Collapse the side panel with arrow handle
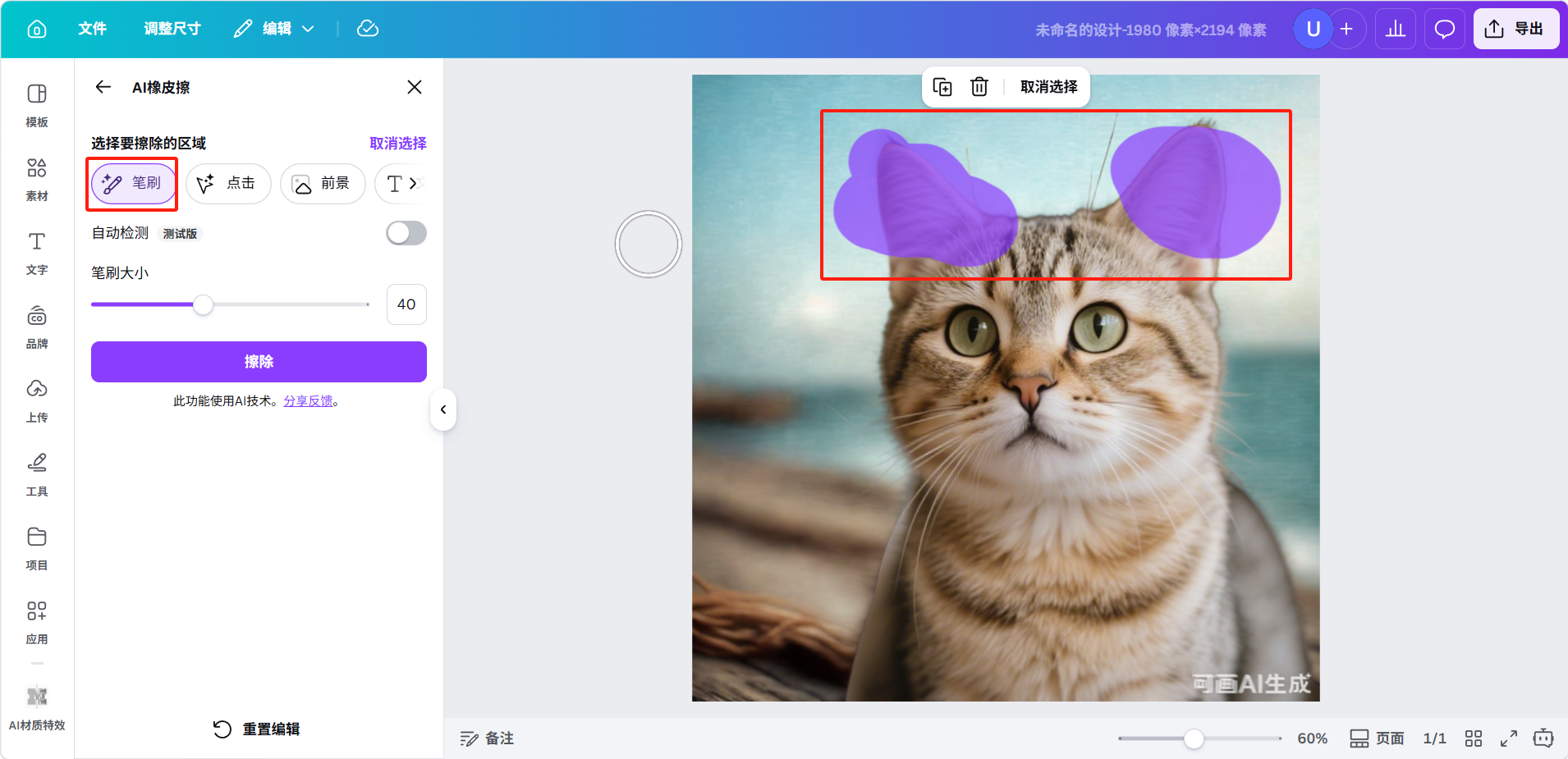The width and height of the screenshot is (1568, 759). [443, 409]
